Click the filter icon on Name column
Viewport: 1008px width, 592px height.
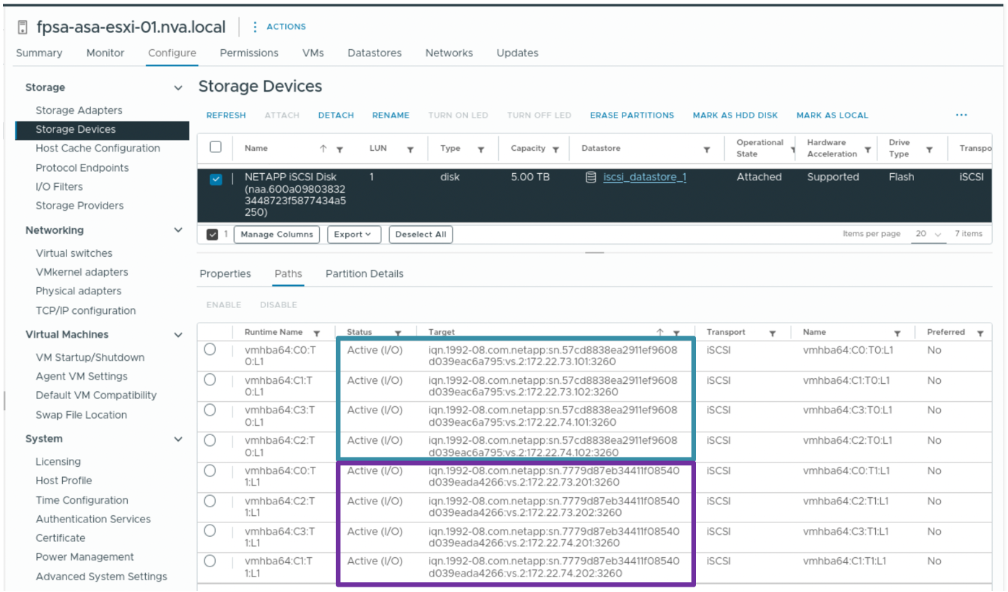(339, 150)
